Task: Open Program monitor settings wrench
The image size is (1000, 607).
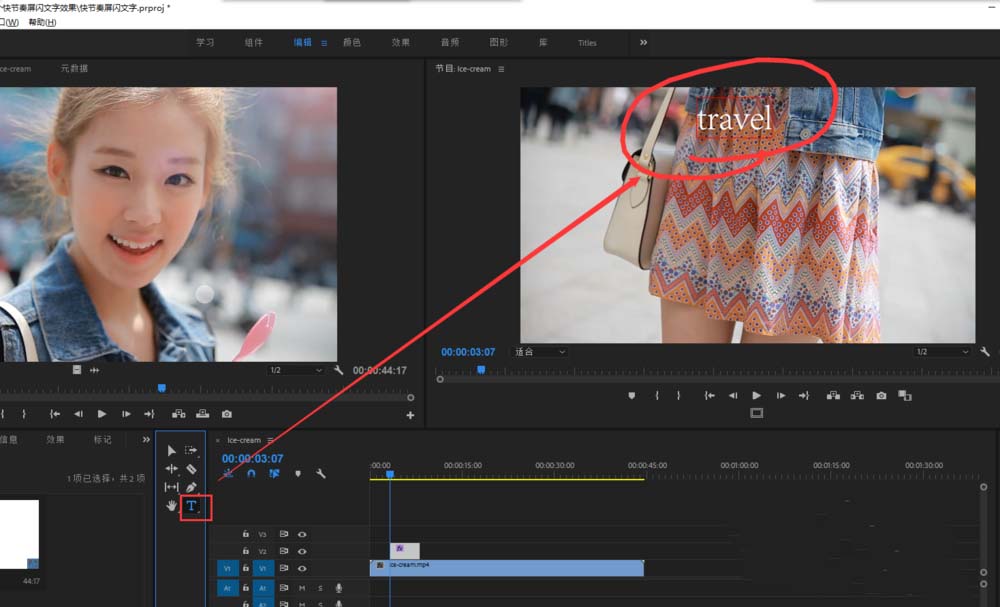Action: tap(985, 352)
